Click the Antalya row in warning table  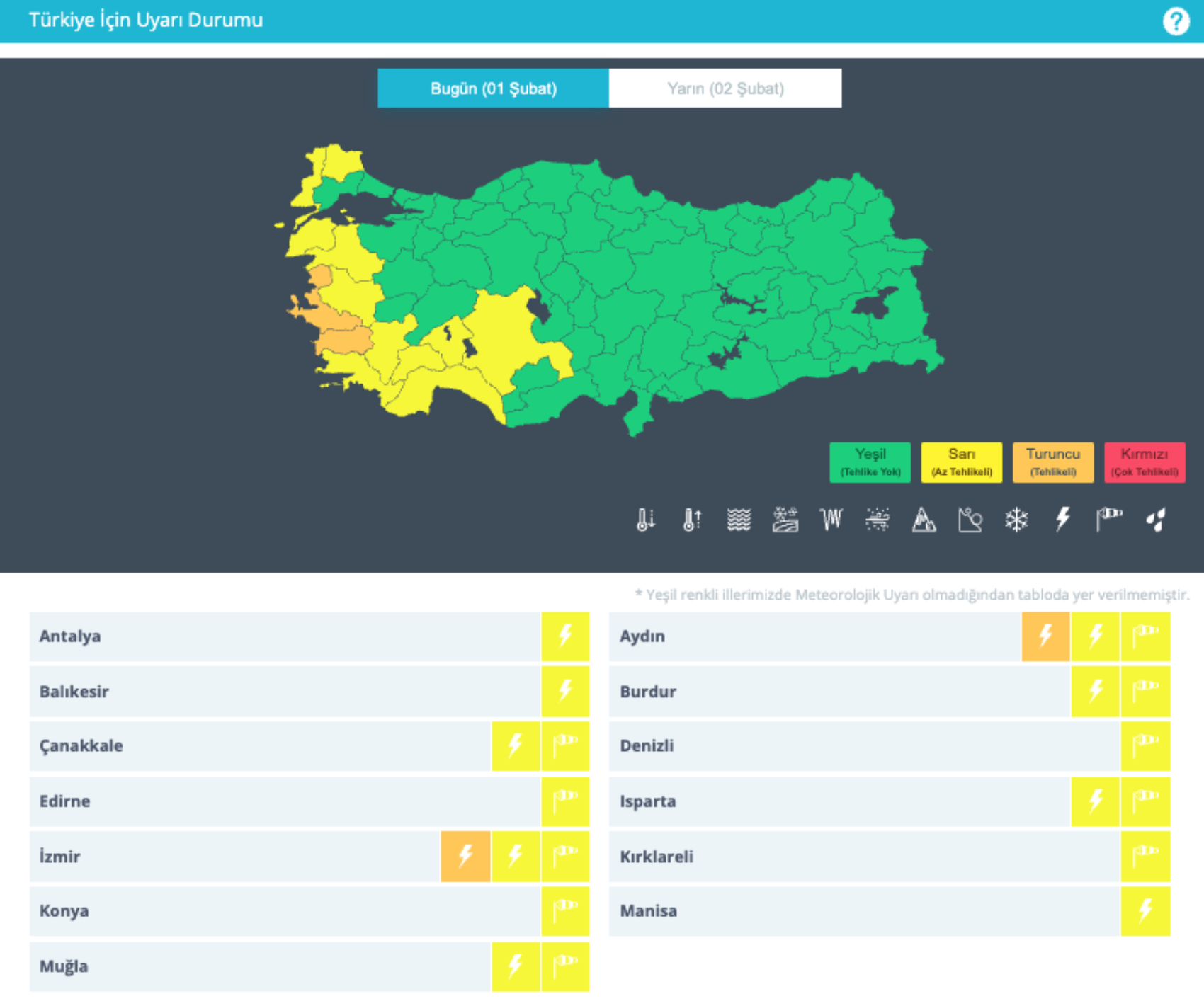click(283, 636)
